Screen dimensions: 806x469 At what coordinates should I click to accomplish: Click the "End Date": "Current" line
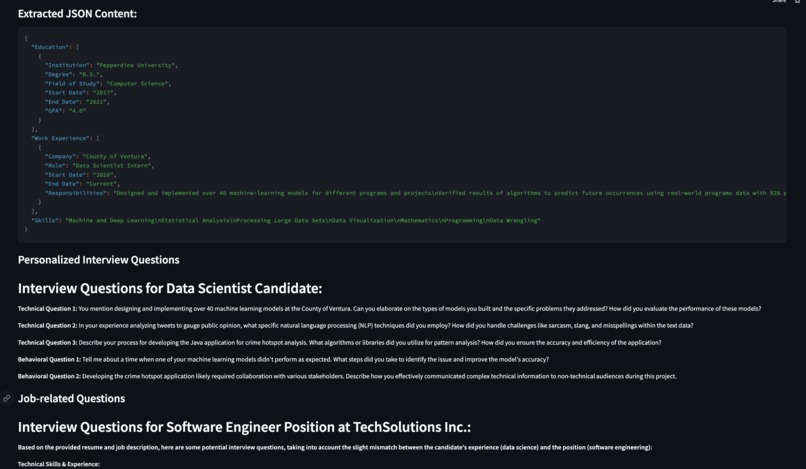click(82, 184)
